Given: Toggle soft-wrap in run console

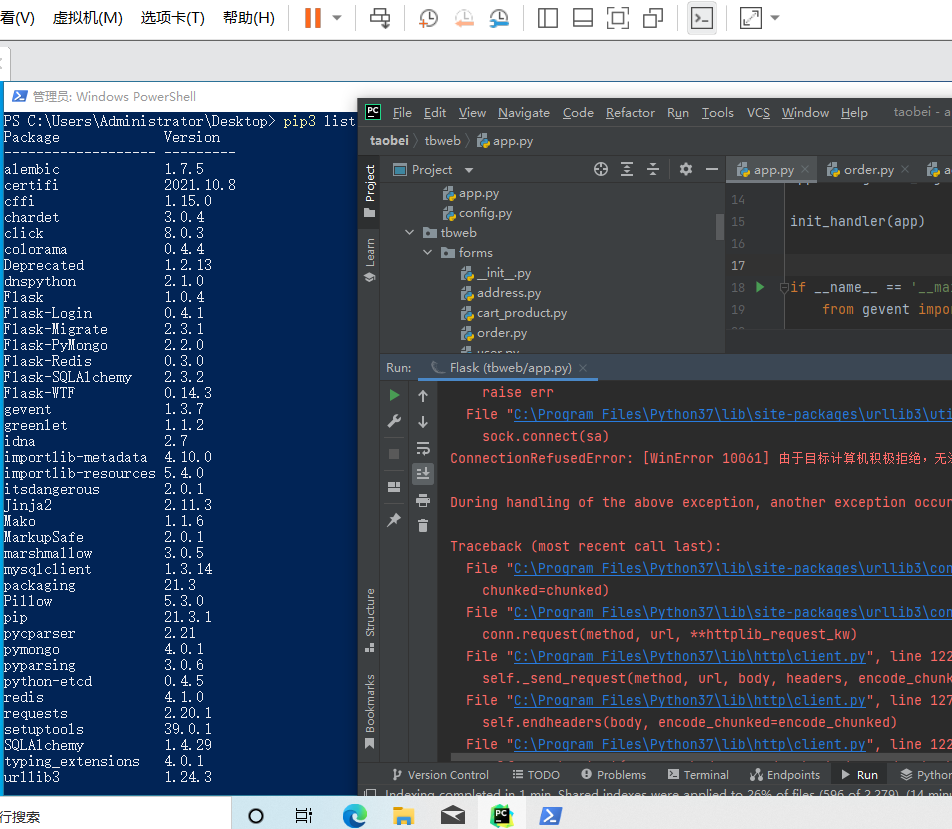Looking at the screenshot, I should coord(423,448).
